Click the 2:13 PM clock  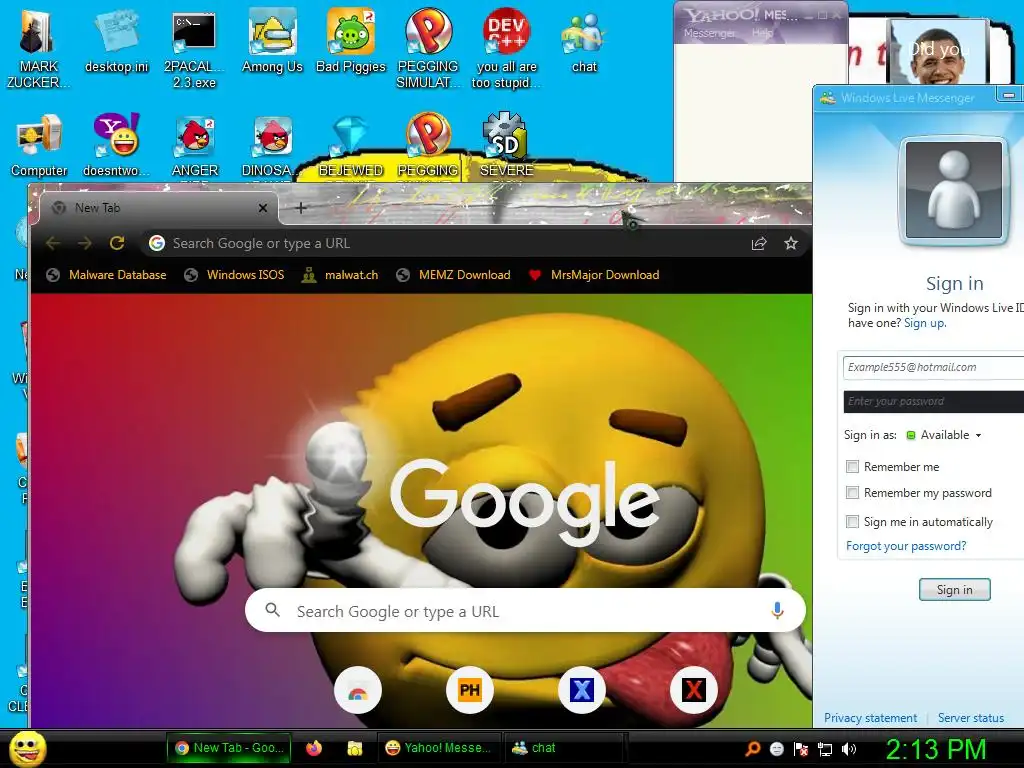(x=935, y=749)
